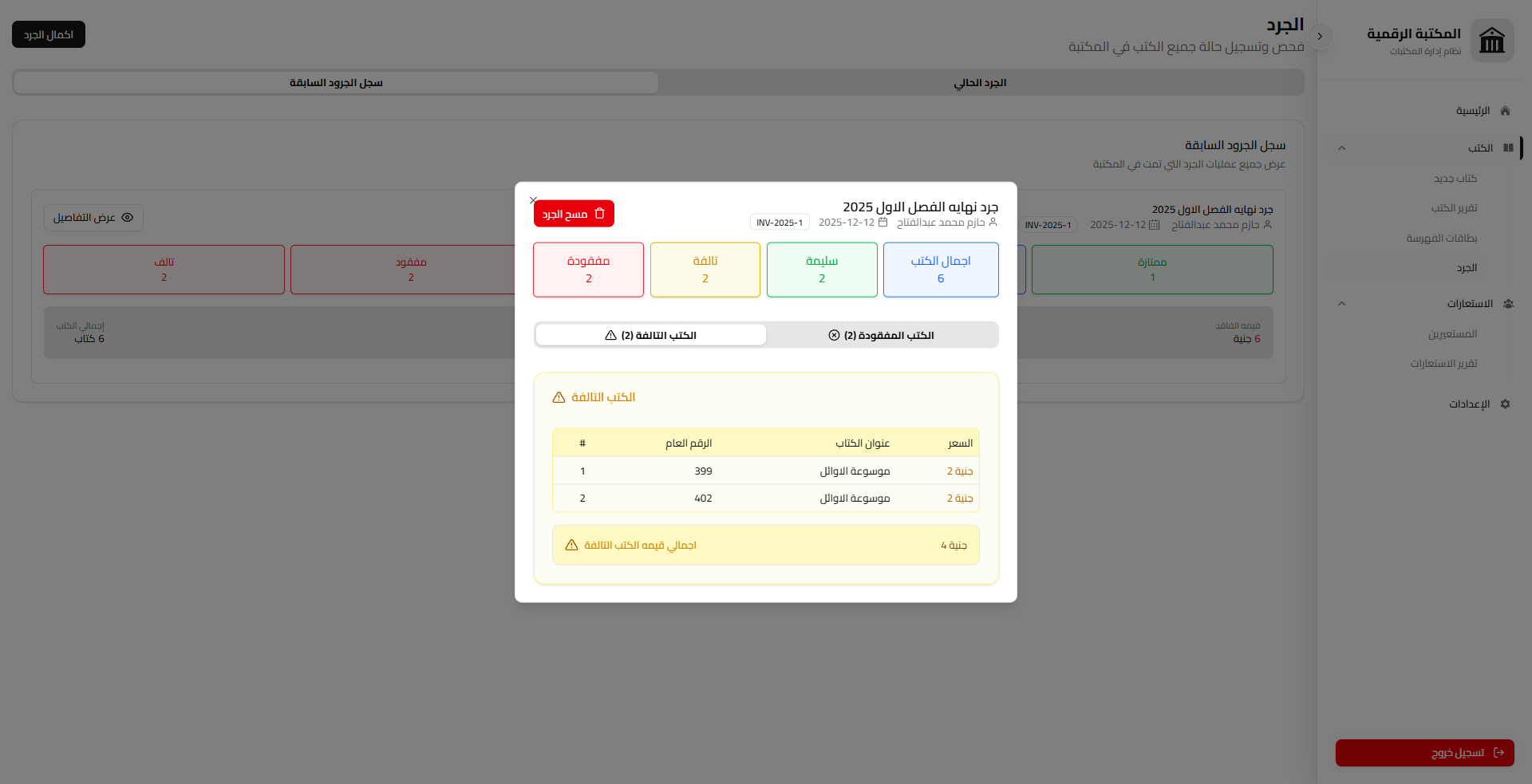Viewport: 1532px width, 784px height.
Task: Click the user icon beside حازم محمد عبدالفتاح in dialog
Action: point(993,223)
